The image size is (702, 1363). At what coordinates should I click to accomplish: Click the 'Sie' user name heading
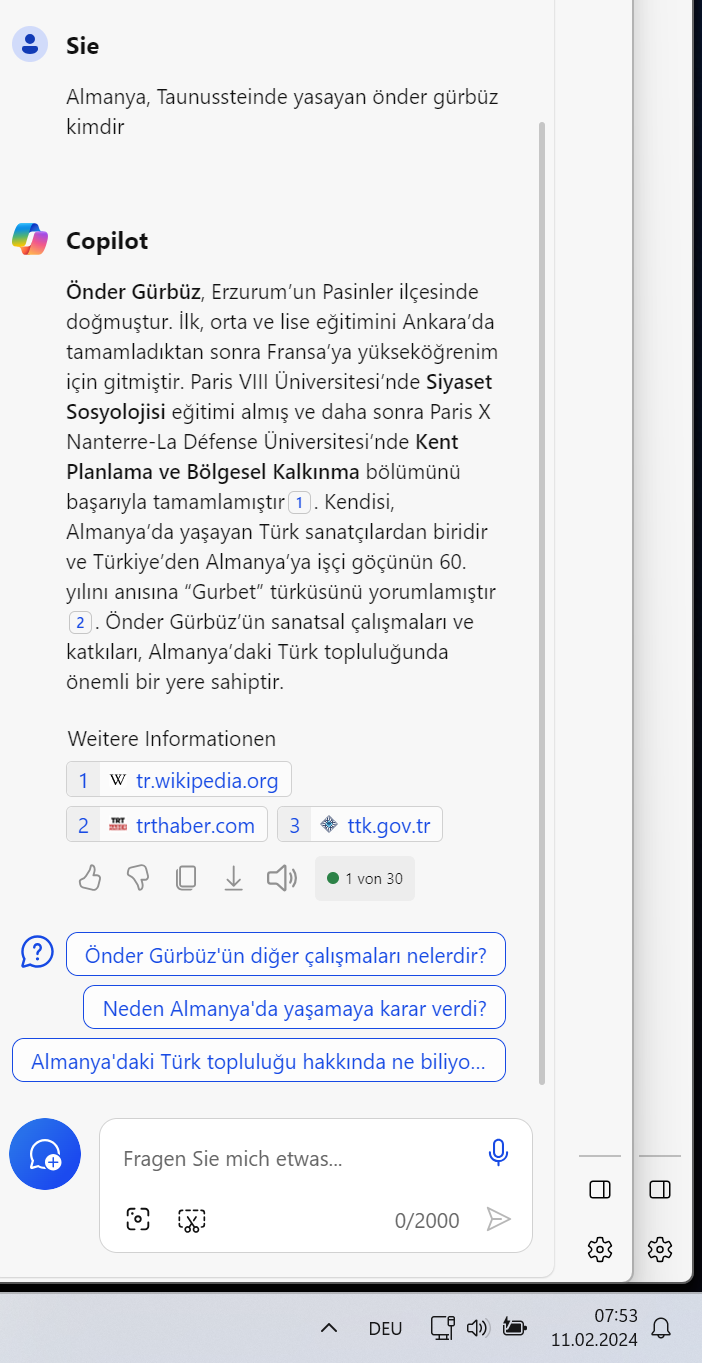[x=83, y=45]
